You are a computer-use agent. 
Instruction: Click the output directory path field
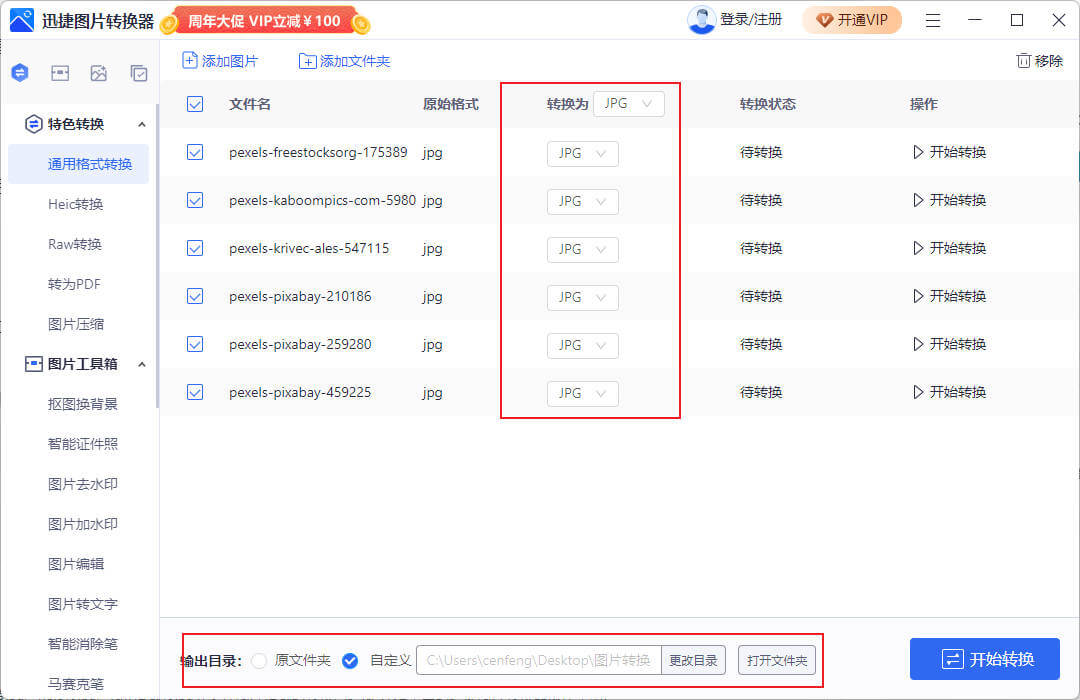(x=538, y=660)
